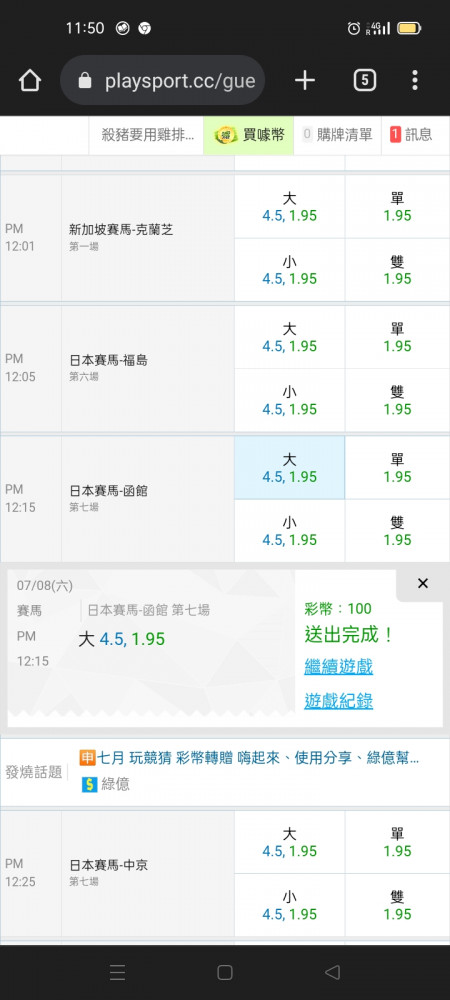450x1000 pixels.
Task: Select 雙 for 日本賽馬-福島
Action: click(x=397, y=400)
